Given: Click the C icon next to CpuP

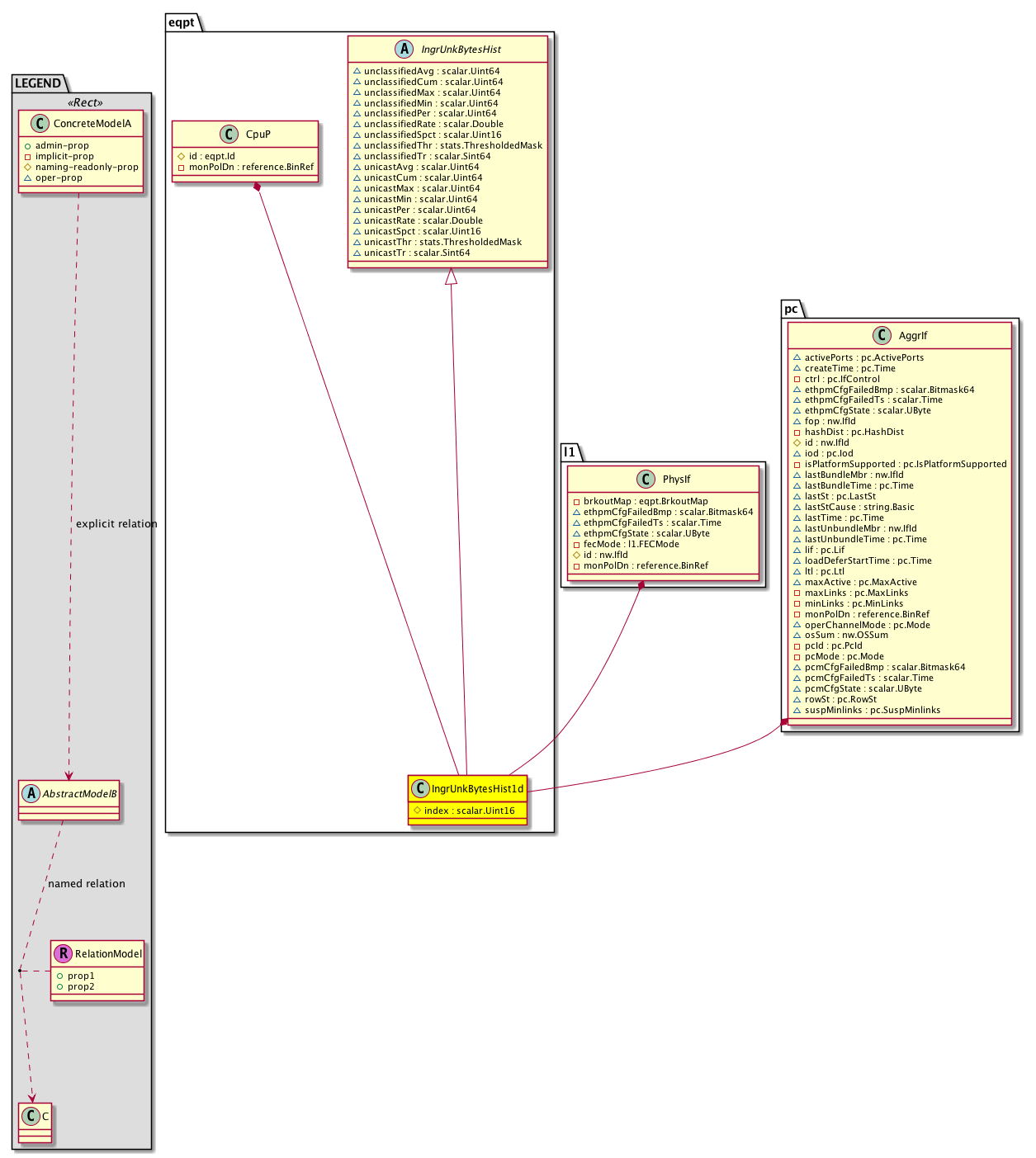Looking at the screenshot, I should pyautogui.click(x=231, y=135).
